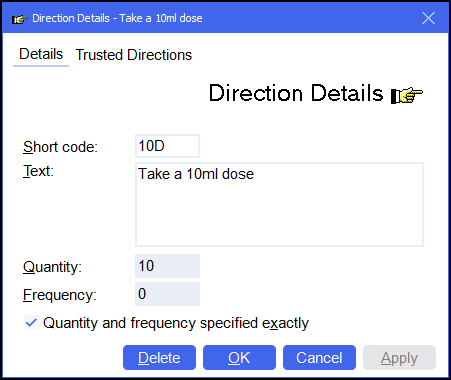This screenshot has width=451, height=380.
Task: Click the Text label
Action: pos(38,171)
